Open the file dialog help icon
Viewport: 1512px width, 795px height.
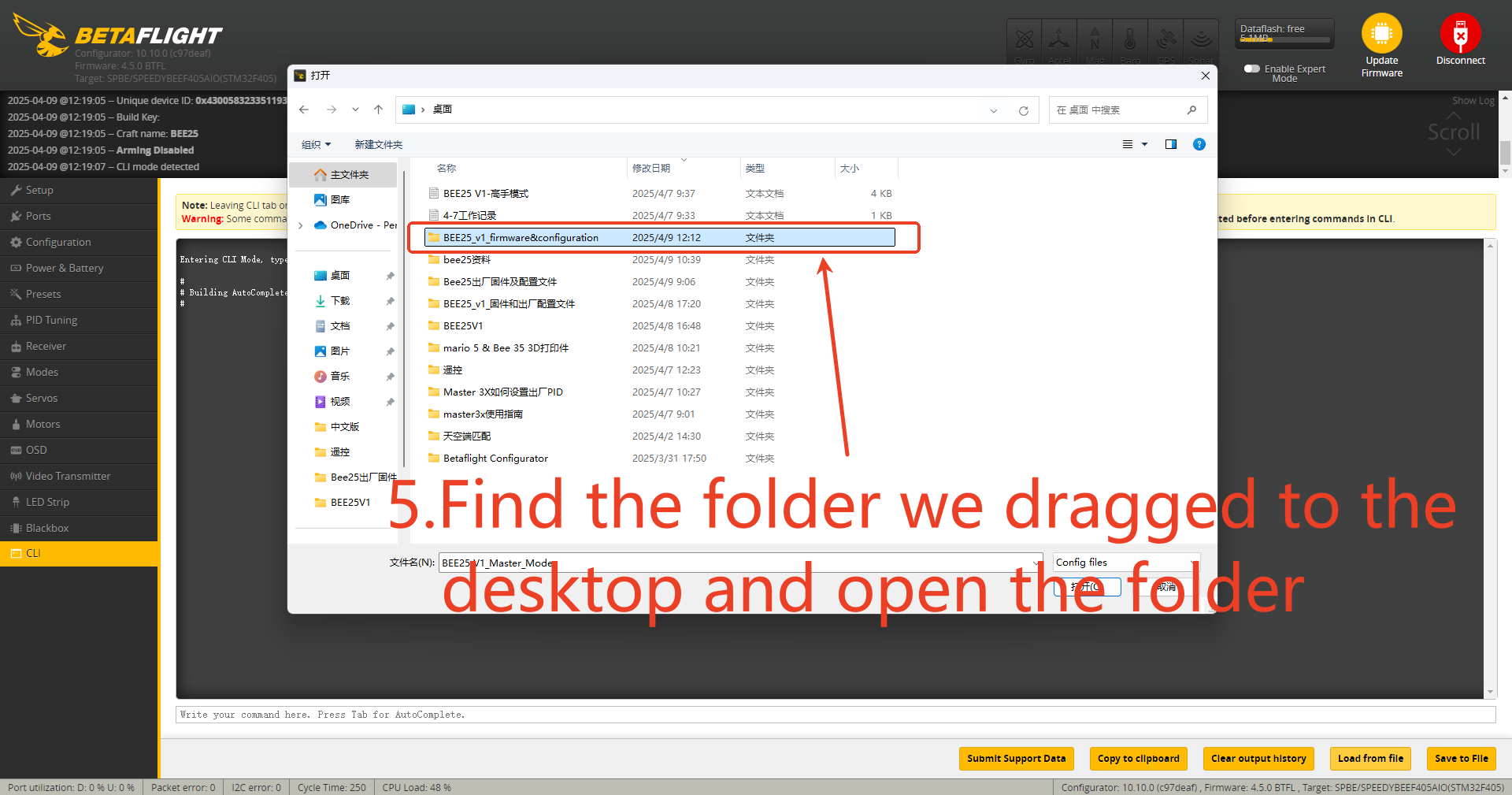point(1199,144)
